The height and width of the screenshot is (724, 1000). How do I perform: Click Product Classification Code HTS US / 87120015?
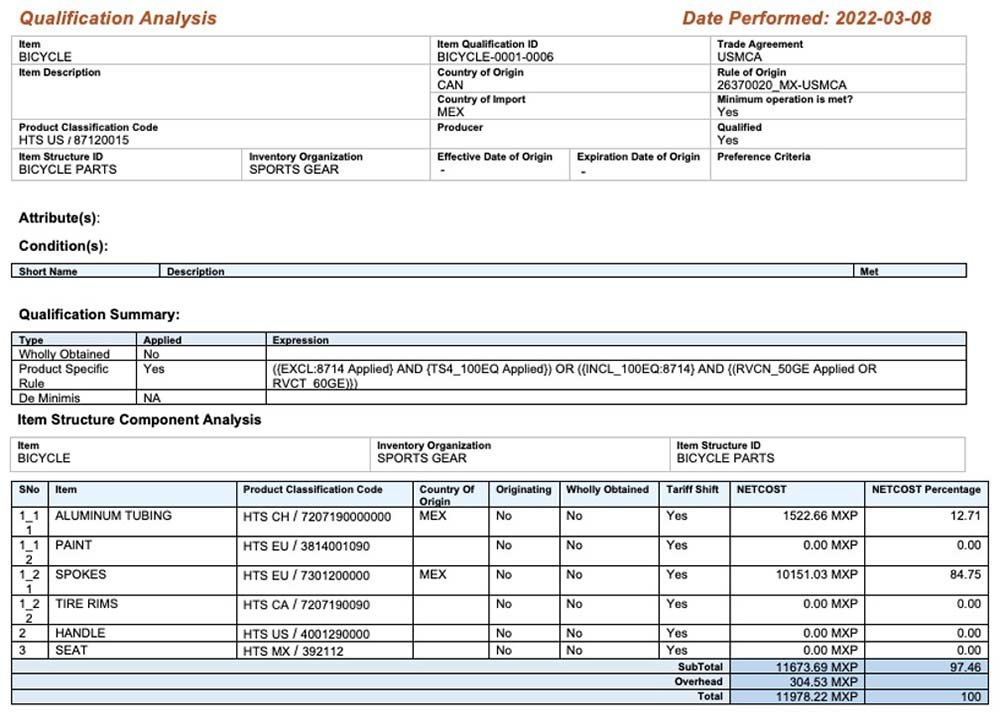pyautogui.click(x=74, y=140)
